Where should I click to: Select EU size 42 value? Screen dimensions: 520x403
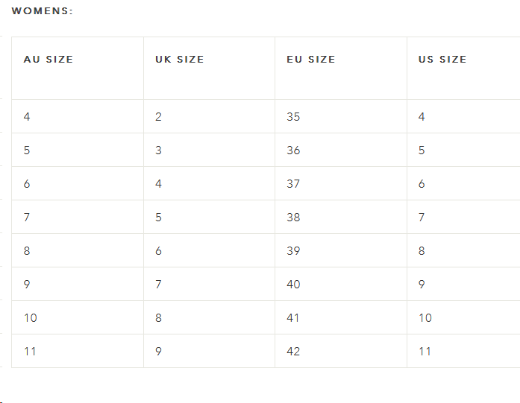pyautogui.click(x=293, y=351)
